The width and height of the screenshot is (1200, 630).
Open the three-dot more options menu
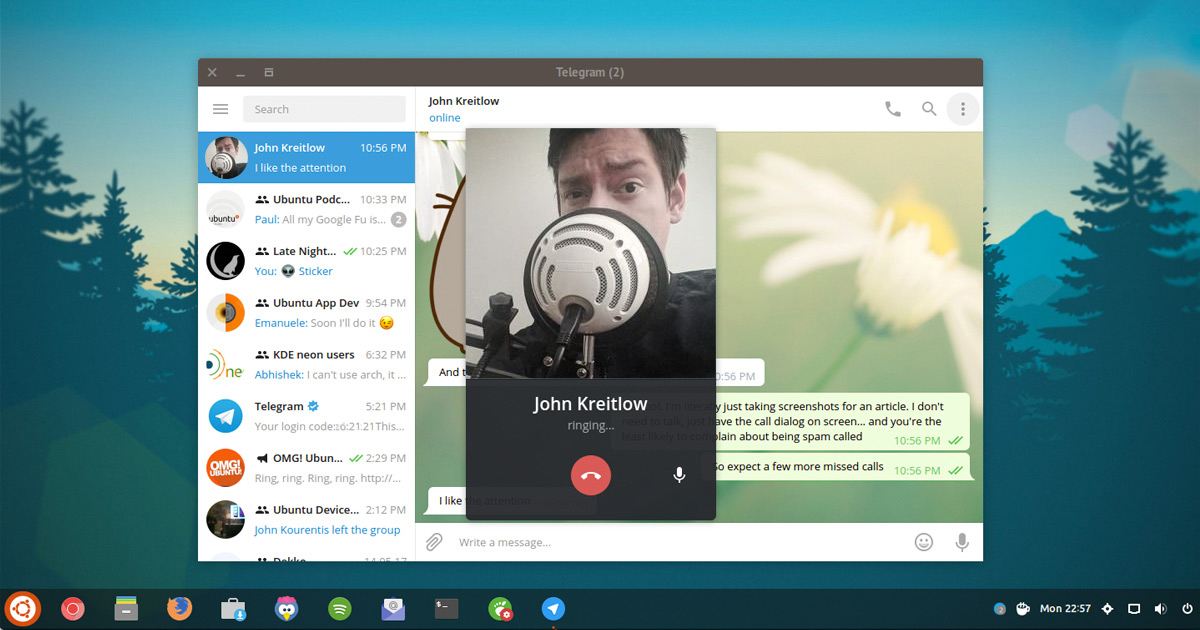(x=963, y=109)
